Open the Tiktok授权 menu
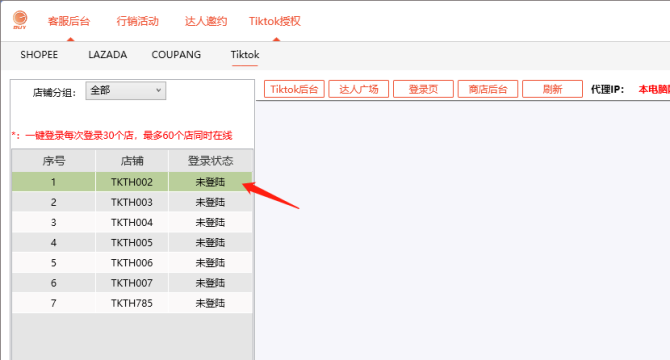The width and height of the screenshot is (670, 360). [275, 21]
